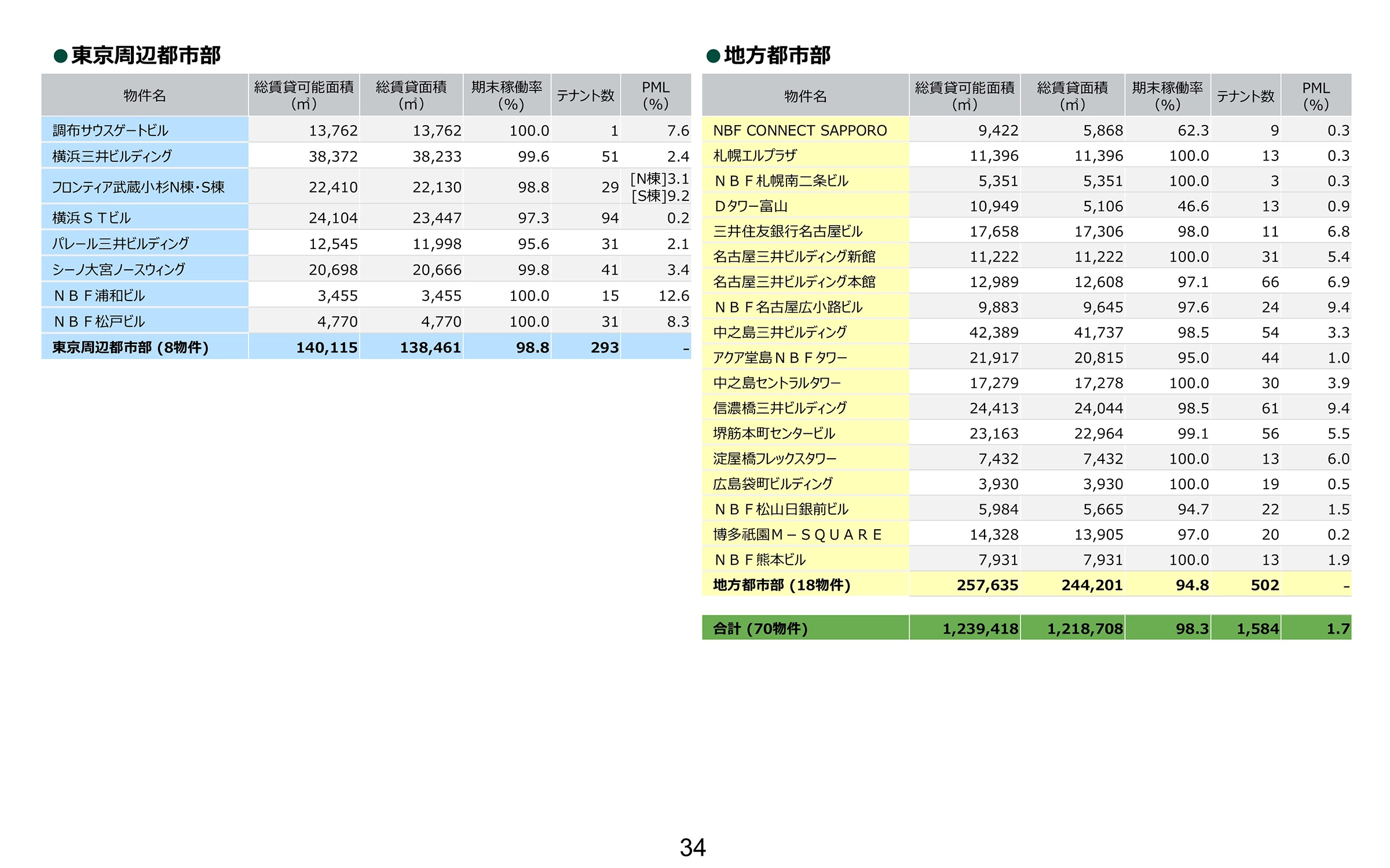
Task: Select the 博多祇園M-SQUARE cell
Action: [797, 534]
